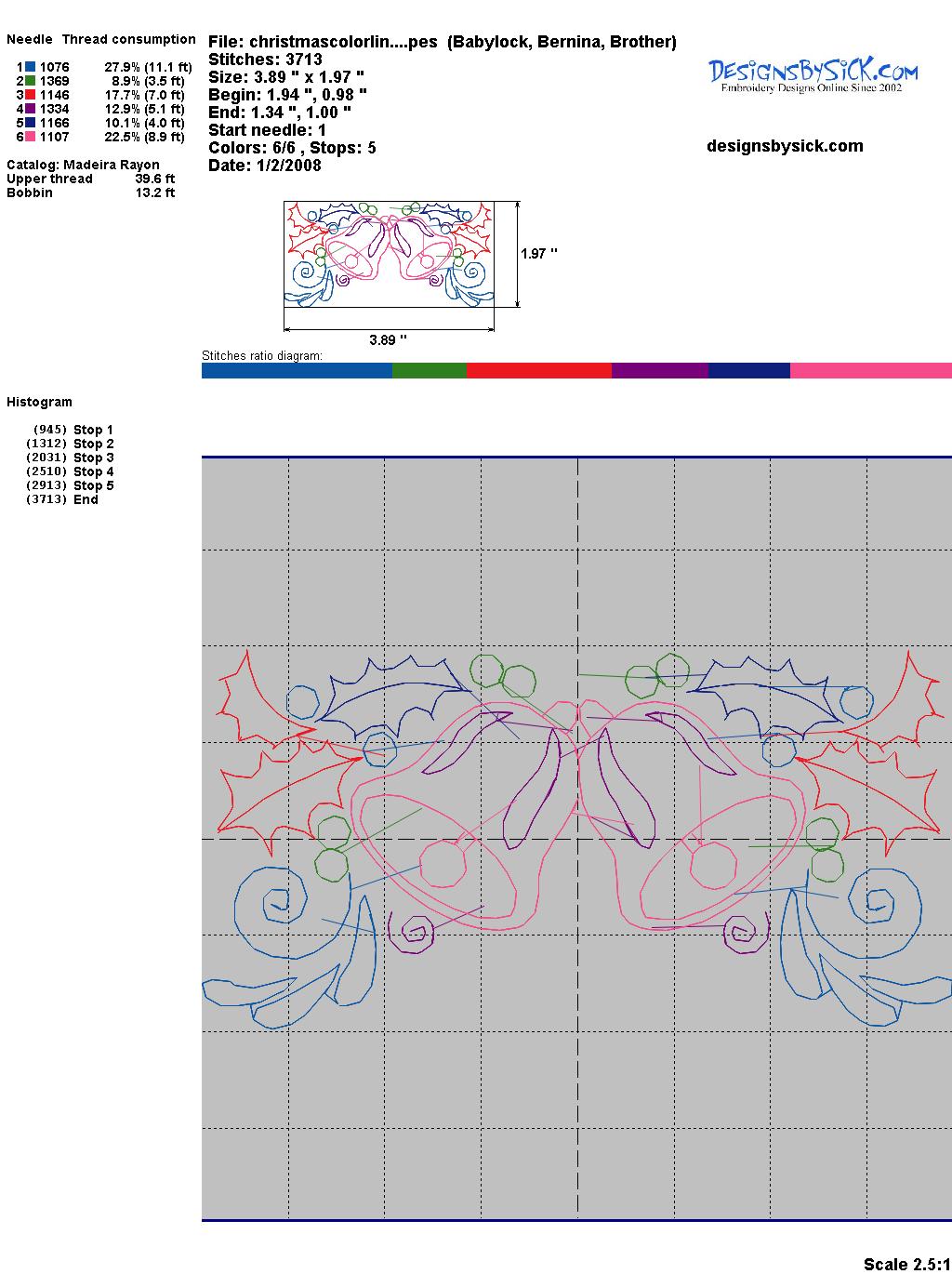
Task: Select the pink segment of stitches ratio diagram
Action: [x=870, y=371]
